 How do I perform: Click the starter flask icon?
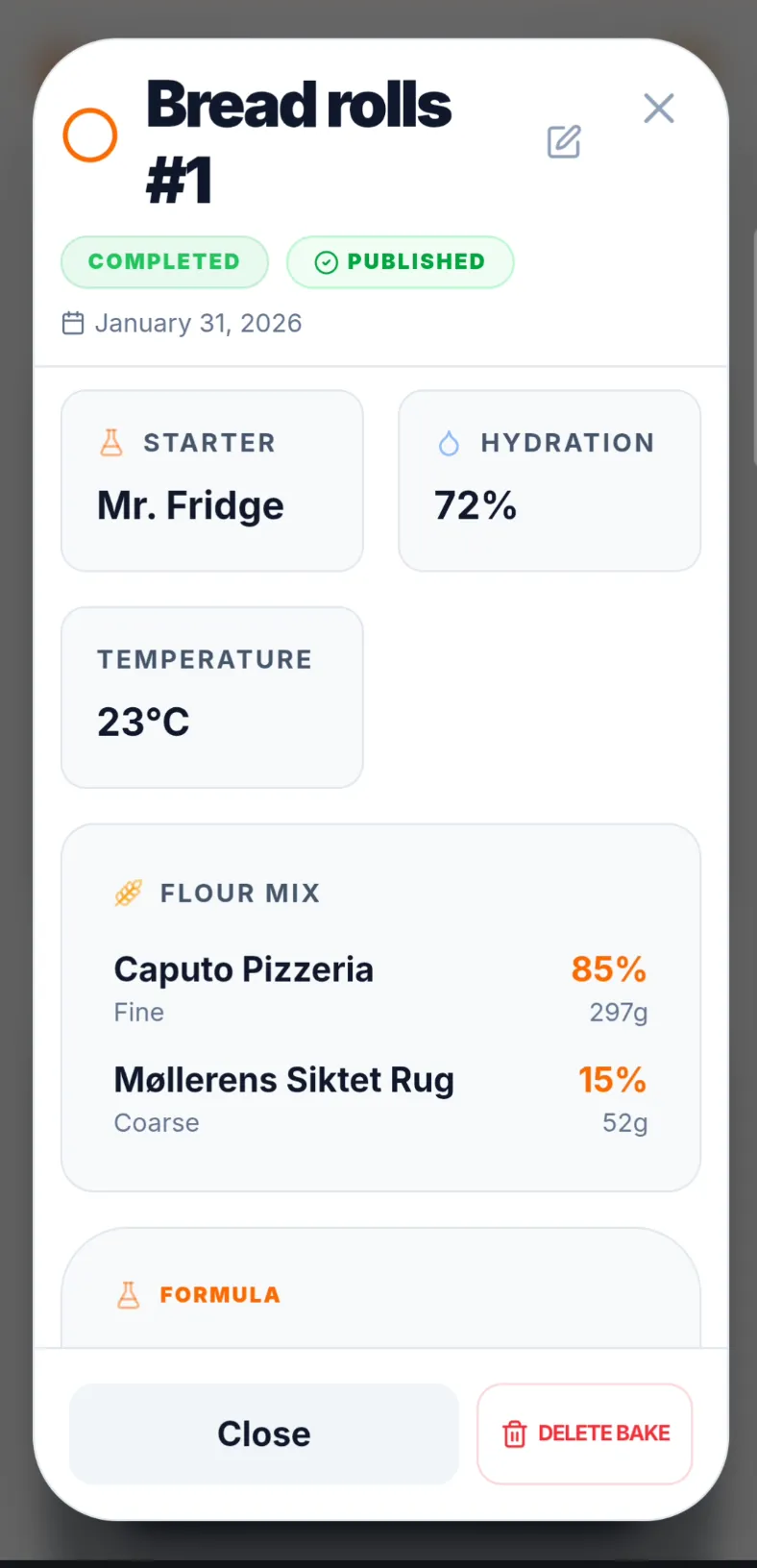[111, 443]
